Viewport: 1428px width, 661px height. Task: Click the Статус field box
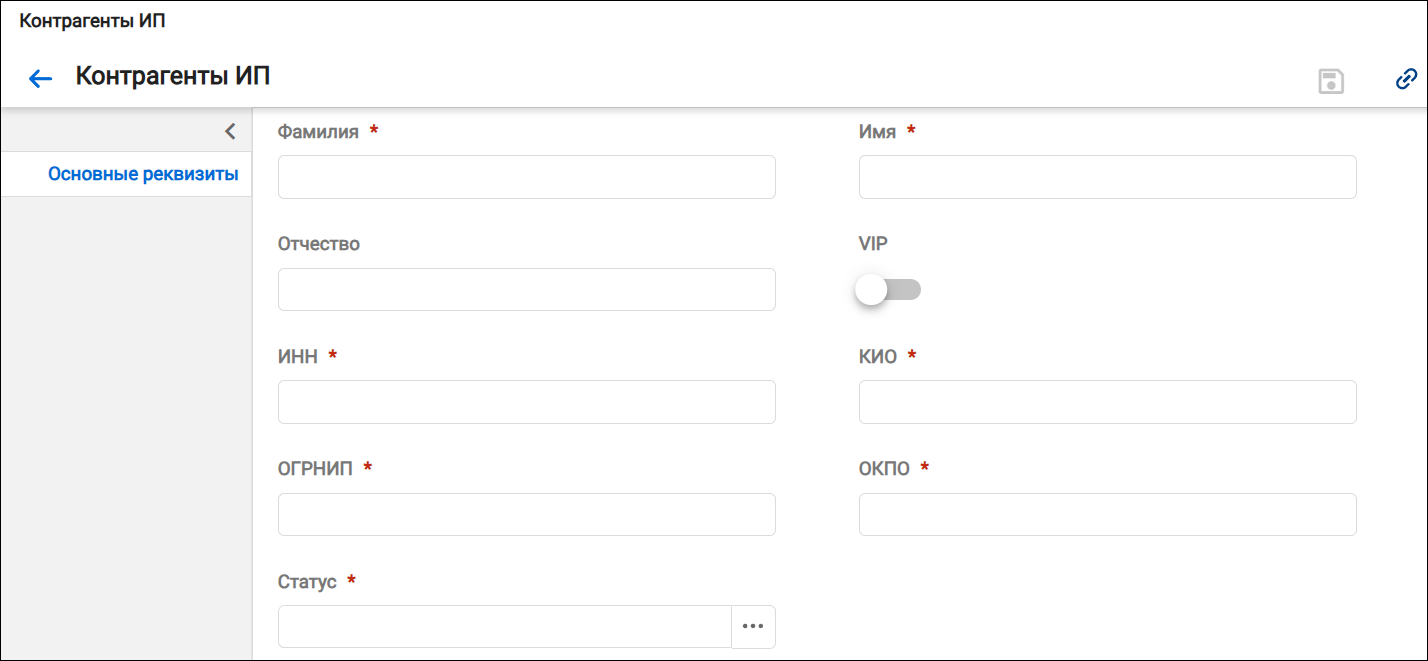[x=505, y=627]
